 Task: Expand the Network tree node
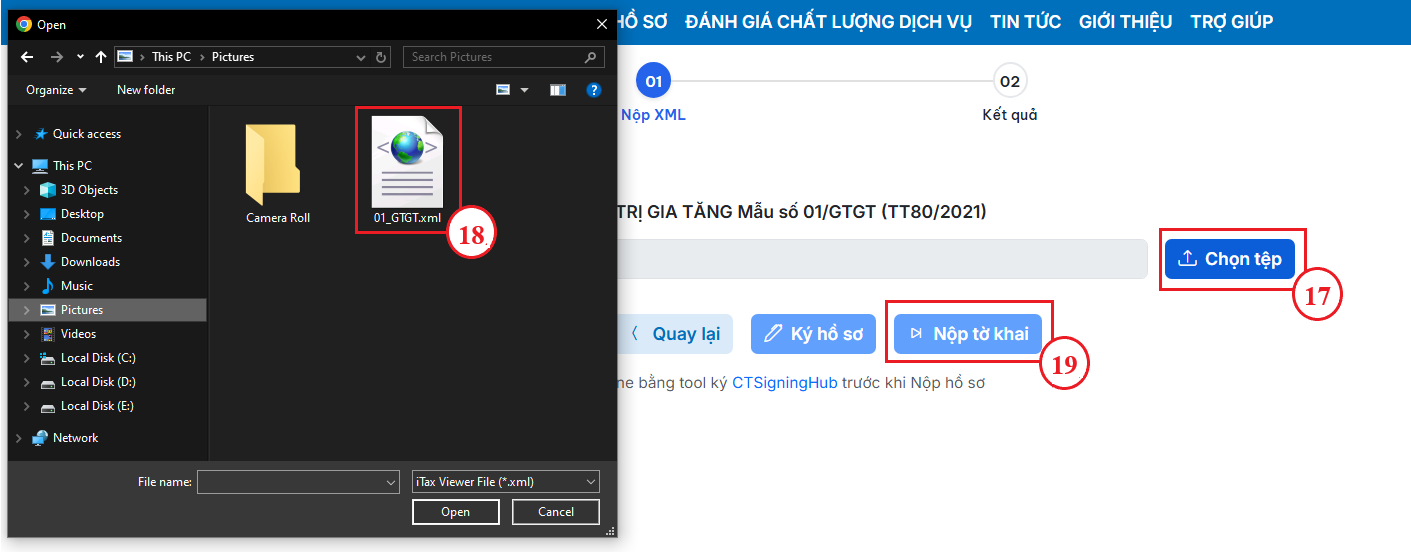[19, 438]
